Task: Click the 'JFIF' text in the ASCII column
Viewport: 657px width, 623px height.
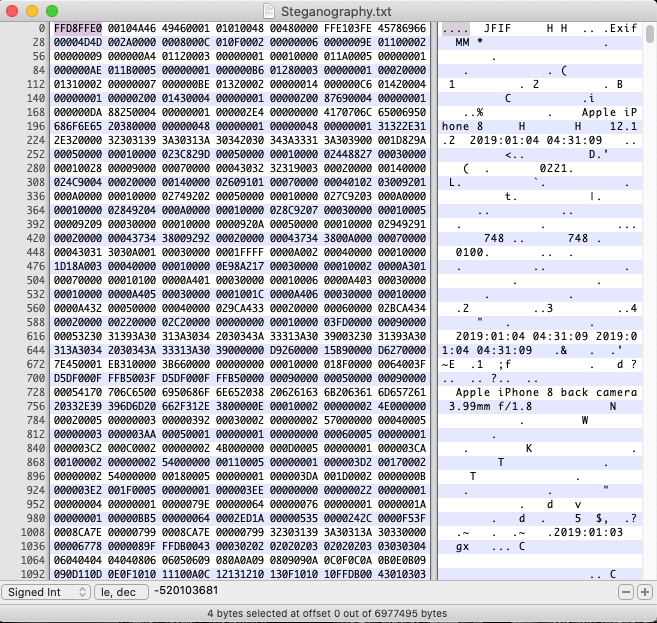Action: (x=497, y=28)
